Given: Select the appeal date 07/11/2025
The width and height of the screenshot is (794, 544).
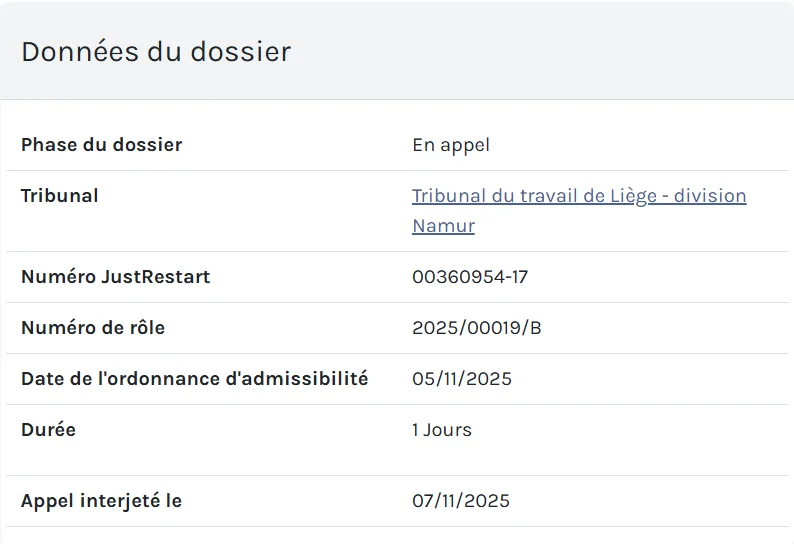Looking at the screenshot, I should [461, 501].
